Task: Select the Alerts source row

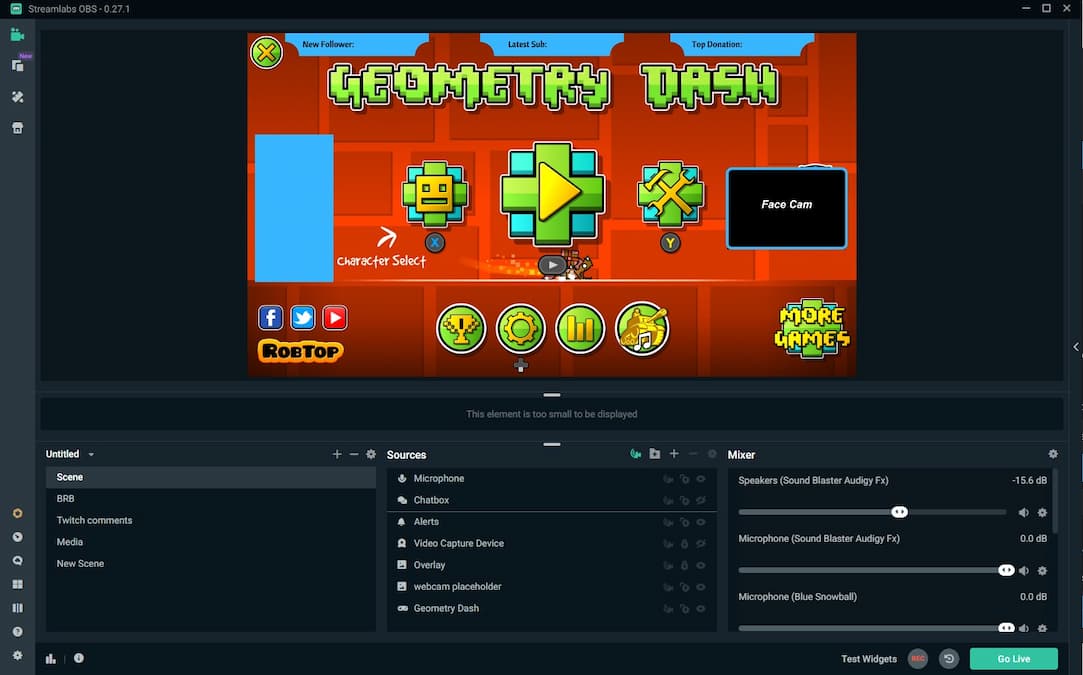Action: click(x=551, y=522)
